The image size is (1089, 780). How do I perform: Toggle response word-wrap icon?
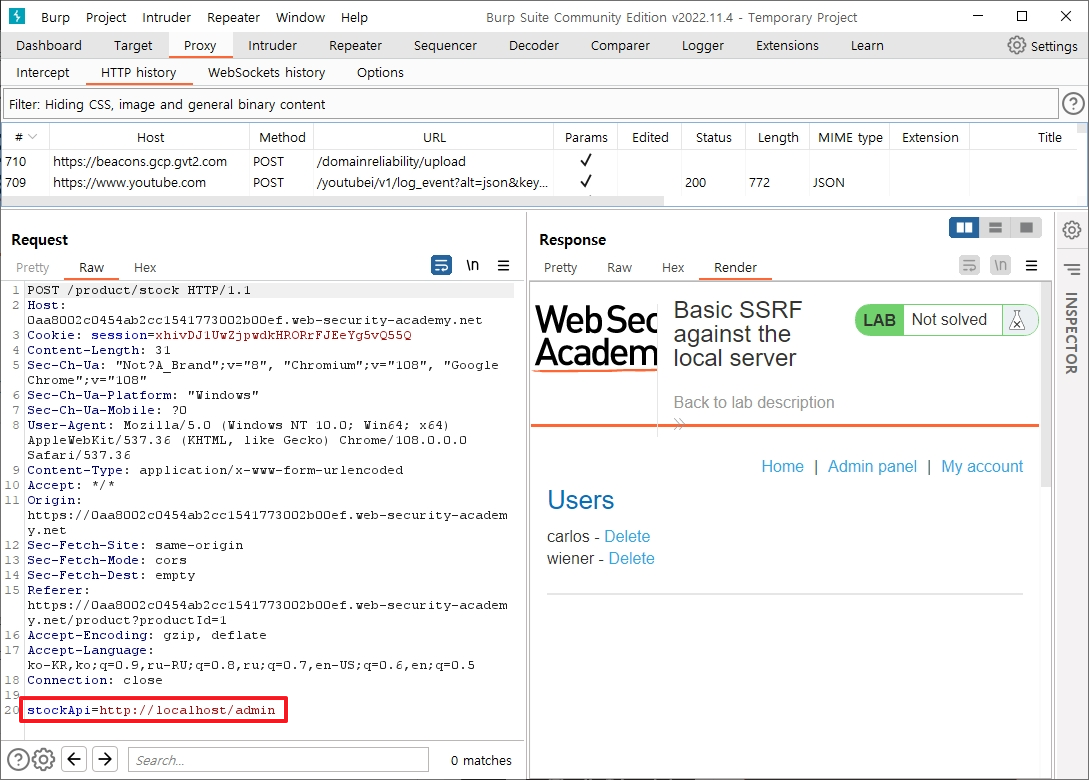click(970, 265)
